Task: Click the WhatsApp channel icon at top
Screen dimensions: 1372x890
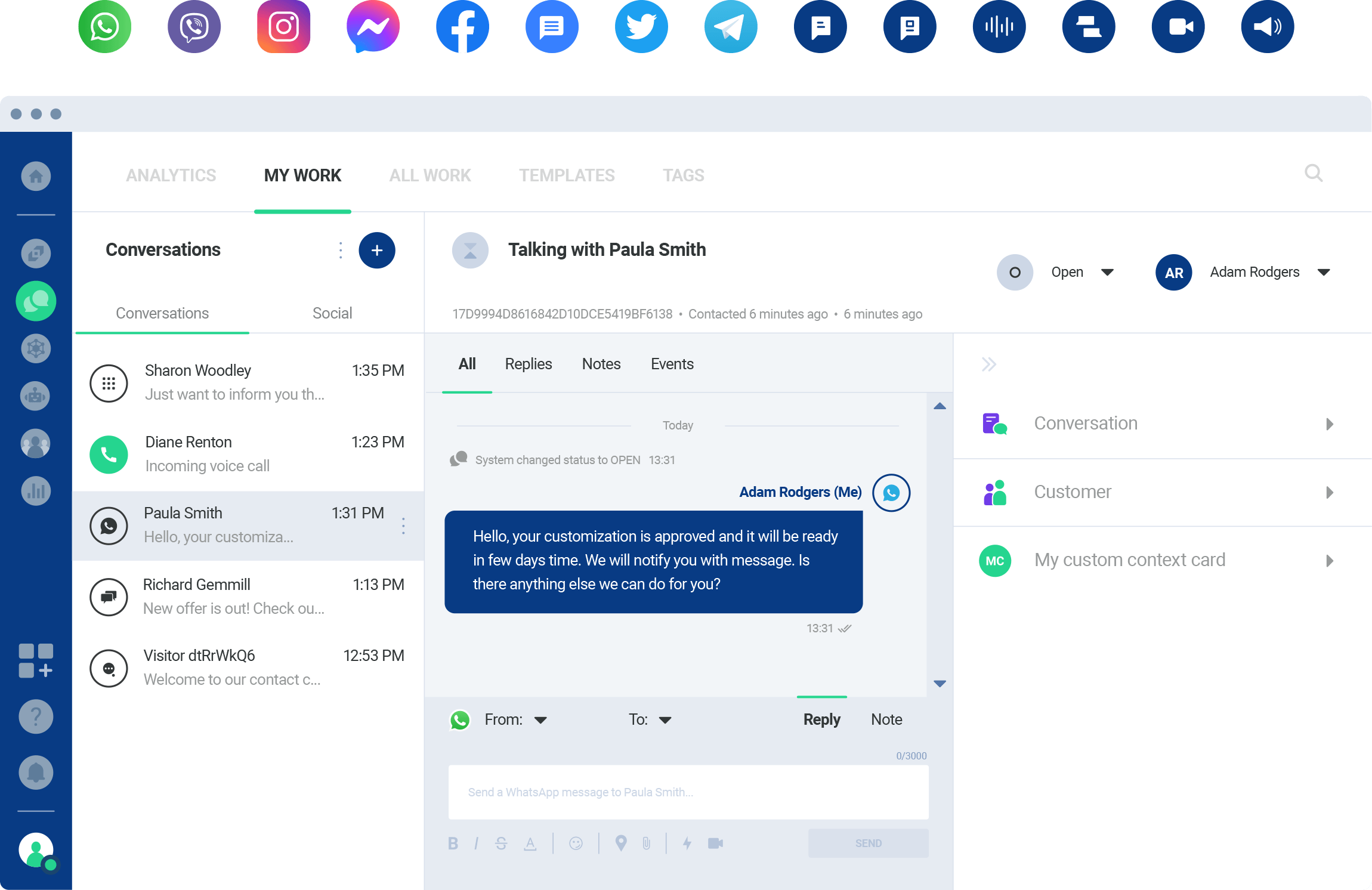Action: [104, 27]
